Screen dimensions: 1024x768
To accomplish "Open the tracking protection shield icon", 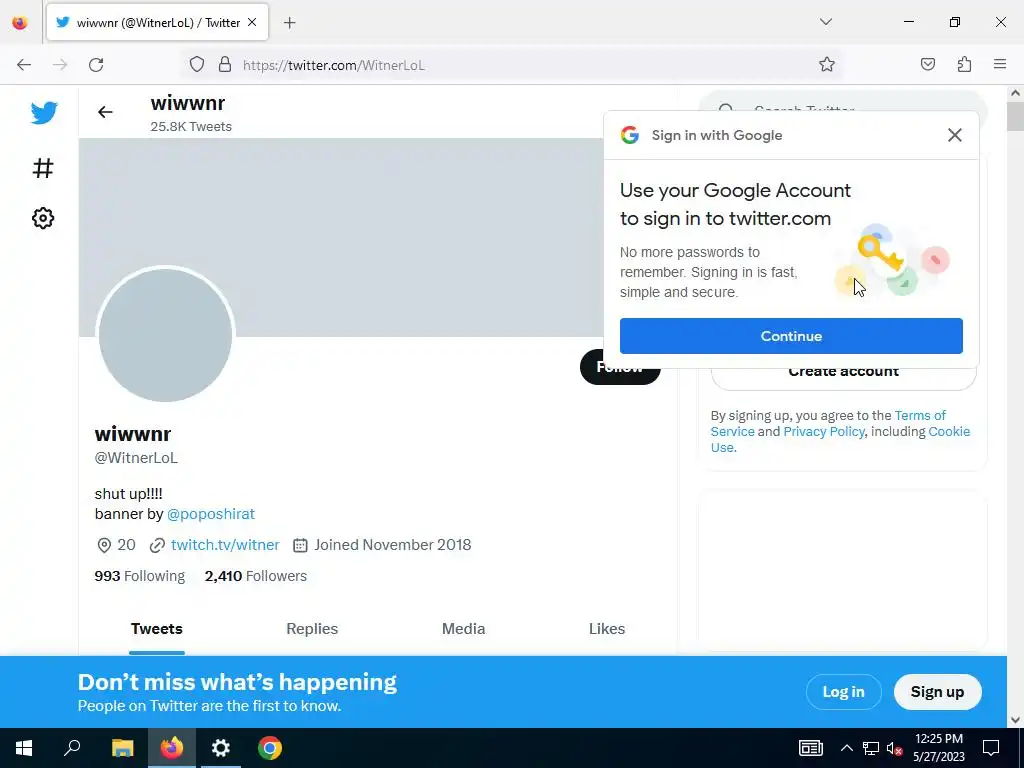I will pyautogui.click(x=197, y=65).
